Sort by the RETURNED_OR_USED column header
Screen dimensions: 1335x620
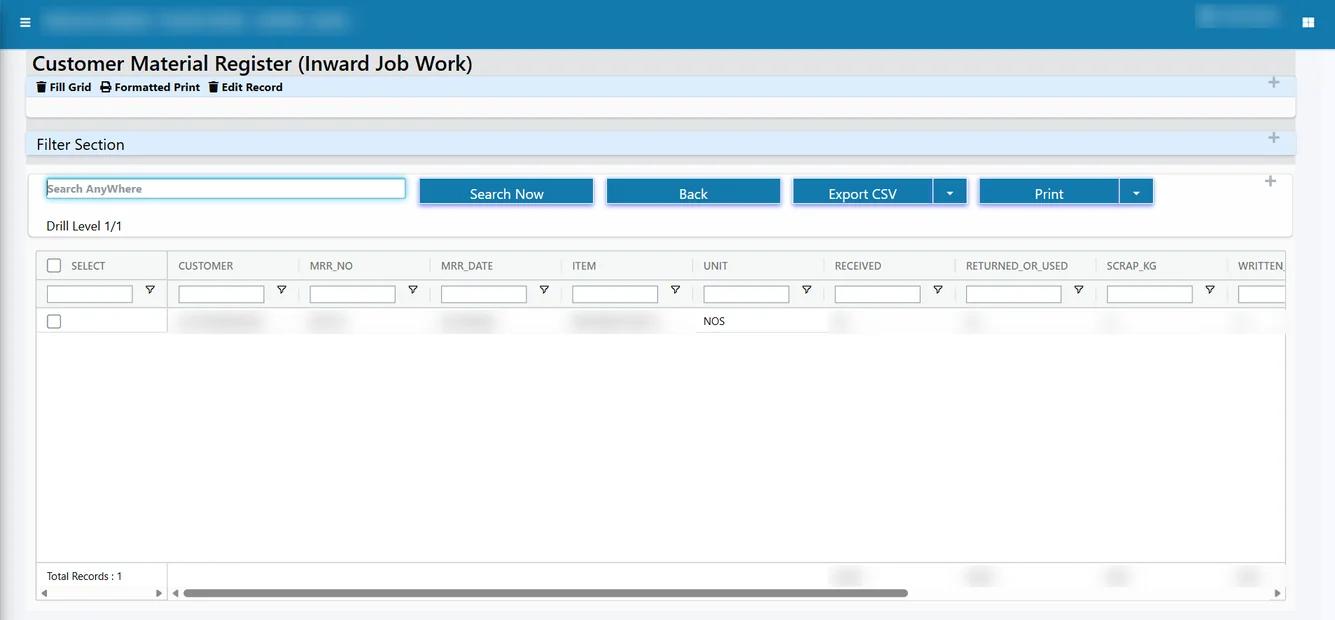[1017, 266]
